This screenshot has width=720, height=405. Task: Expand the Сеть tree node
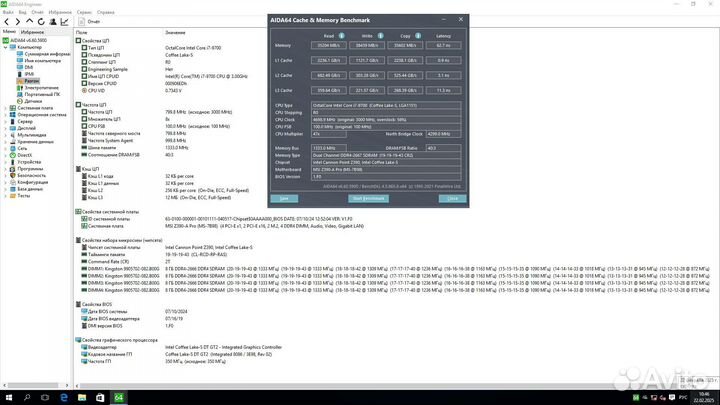[x=6, y=148]
